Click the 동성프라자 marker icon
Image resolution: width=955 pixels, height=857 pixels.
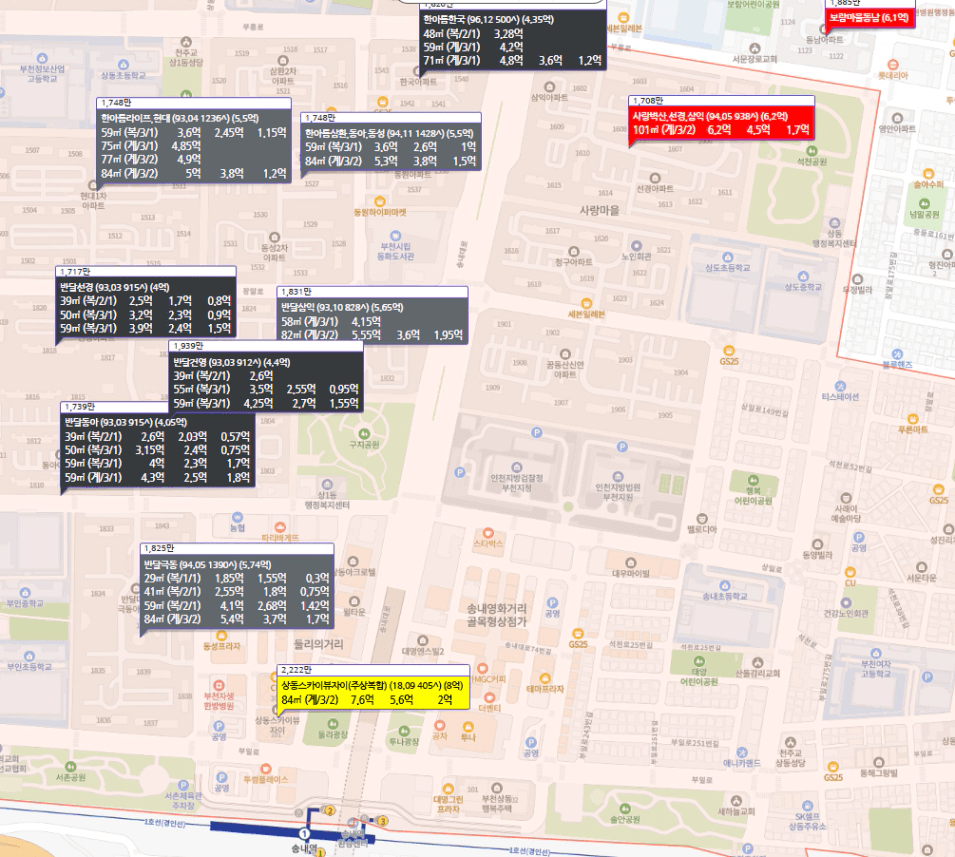tap(222, 636)
